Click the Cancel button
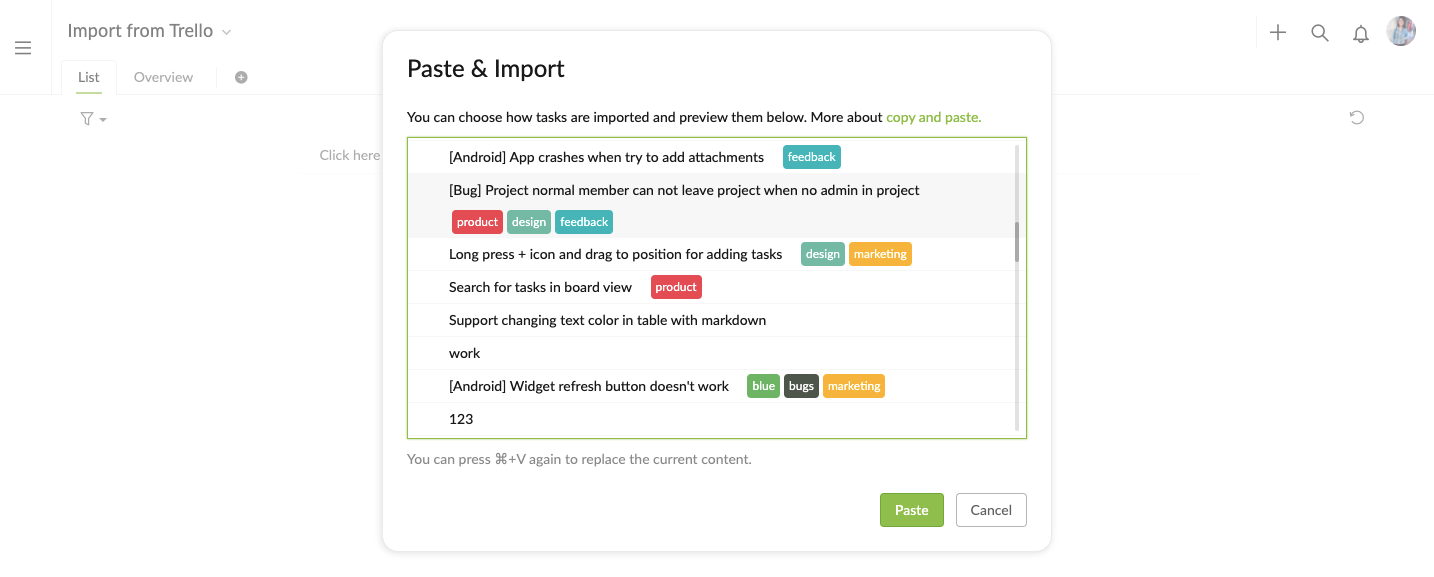1434x577 pixels. (991, 510)
